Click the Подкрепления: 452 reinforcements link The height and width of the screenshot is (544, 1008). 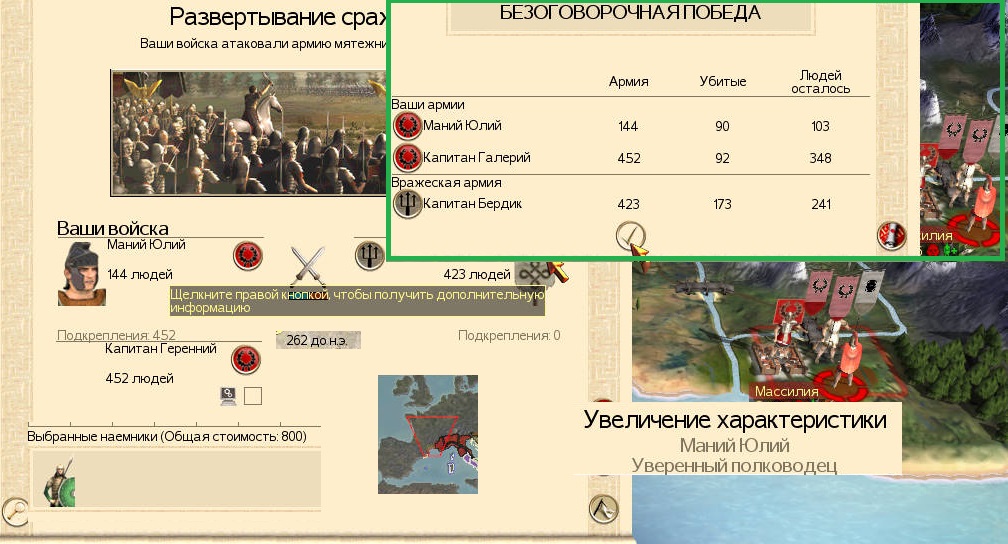(116, 335)
